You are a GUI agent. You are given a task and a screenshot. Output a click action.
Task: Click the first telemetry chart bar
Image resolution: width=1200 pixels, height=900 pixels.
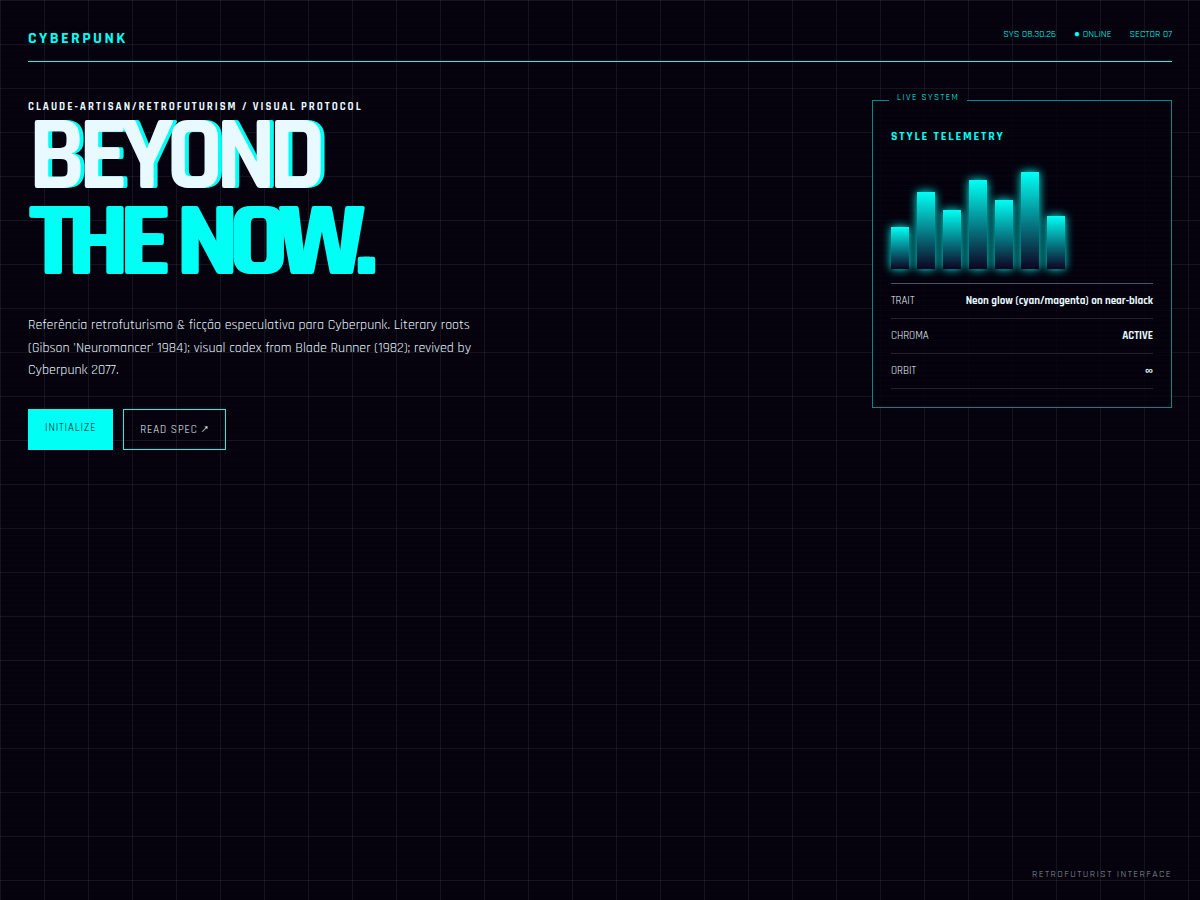900,248
